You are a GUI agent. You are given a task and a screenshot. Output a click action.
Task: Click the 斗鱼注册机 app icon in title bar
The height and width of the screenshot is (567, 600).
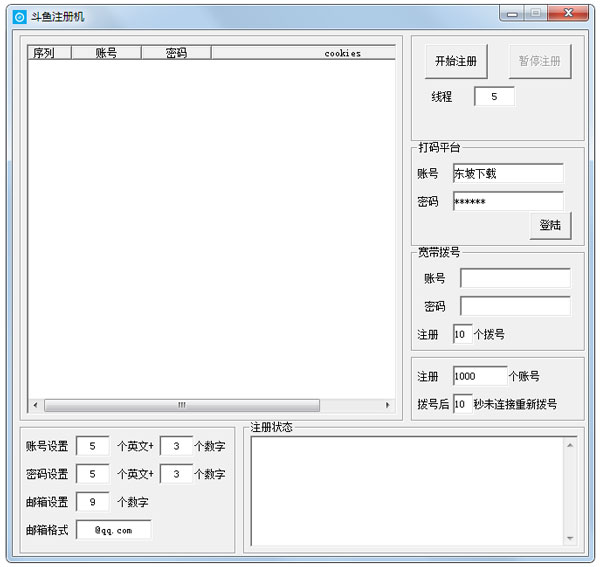(x=19, y=17)
